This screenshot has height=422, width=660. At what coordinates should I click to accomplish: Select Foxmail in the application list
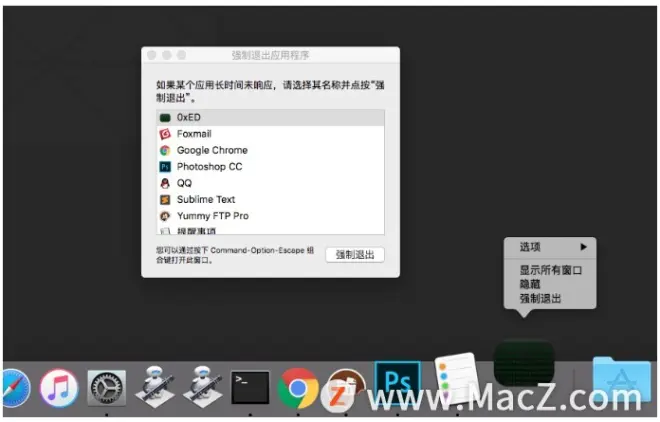(x=270, y=134)
